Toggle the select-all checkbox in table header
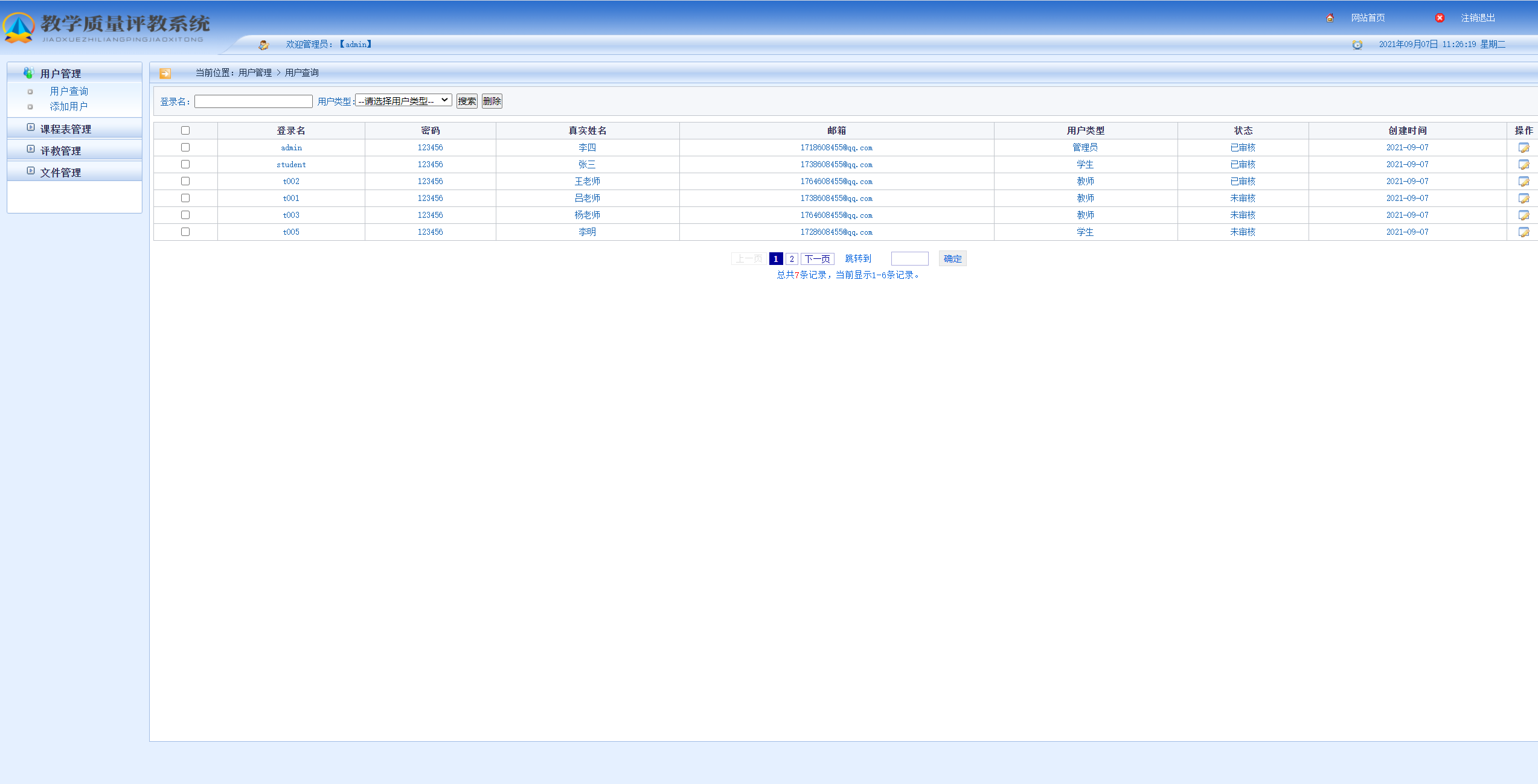 pyautogui.click(x=185, y=130)
